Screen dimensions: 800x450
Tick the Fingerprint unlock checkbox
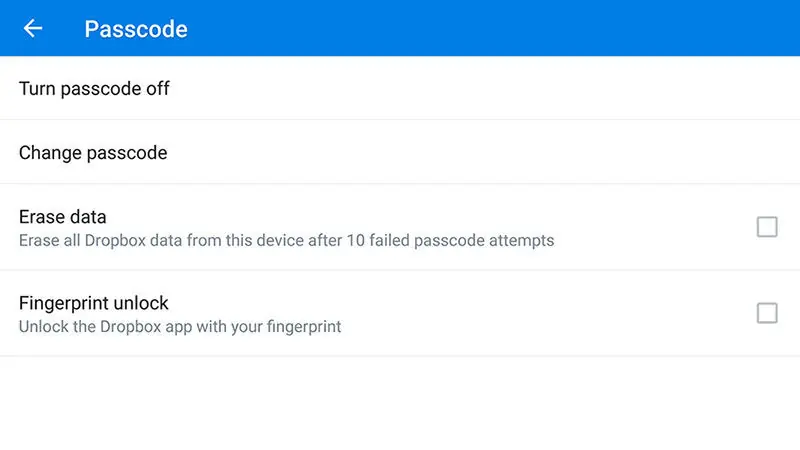pyautogui.click(x=767, y=313)
